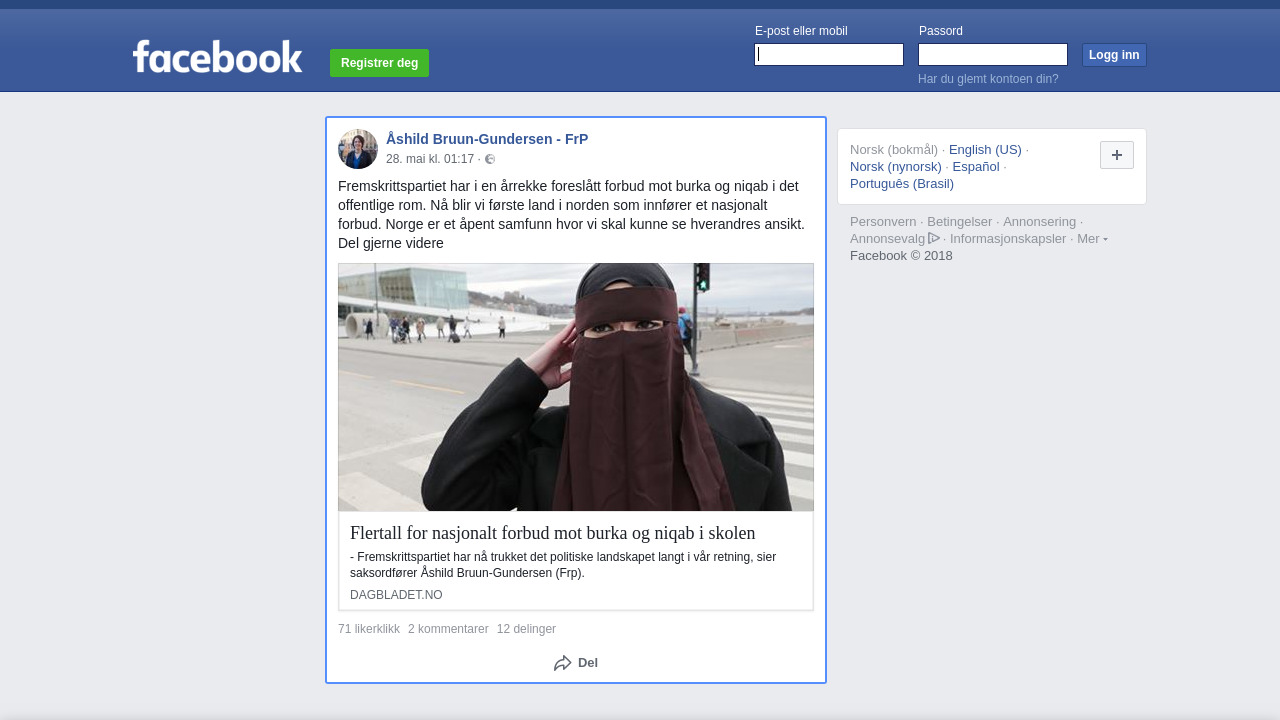The image size is (1280, 720).
Task: View 71 likerklikk
Action: point(369,629)
